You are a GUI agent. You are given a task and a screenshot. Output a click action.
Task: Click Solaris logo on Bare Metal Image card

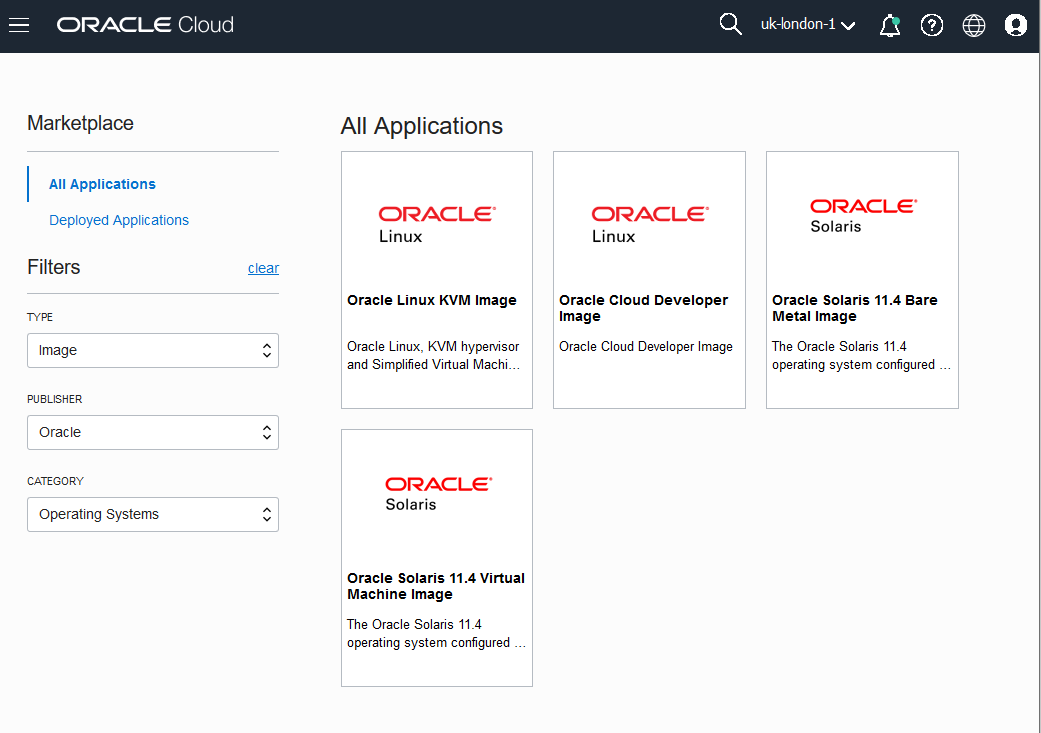(x=862, y=214)
